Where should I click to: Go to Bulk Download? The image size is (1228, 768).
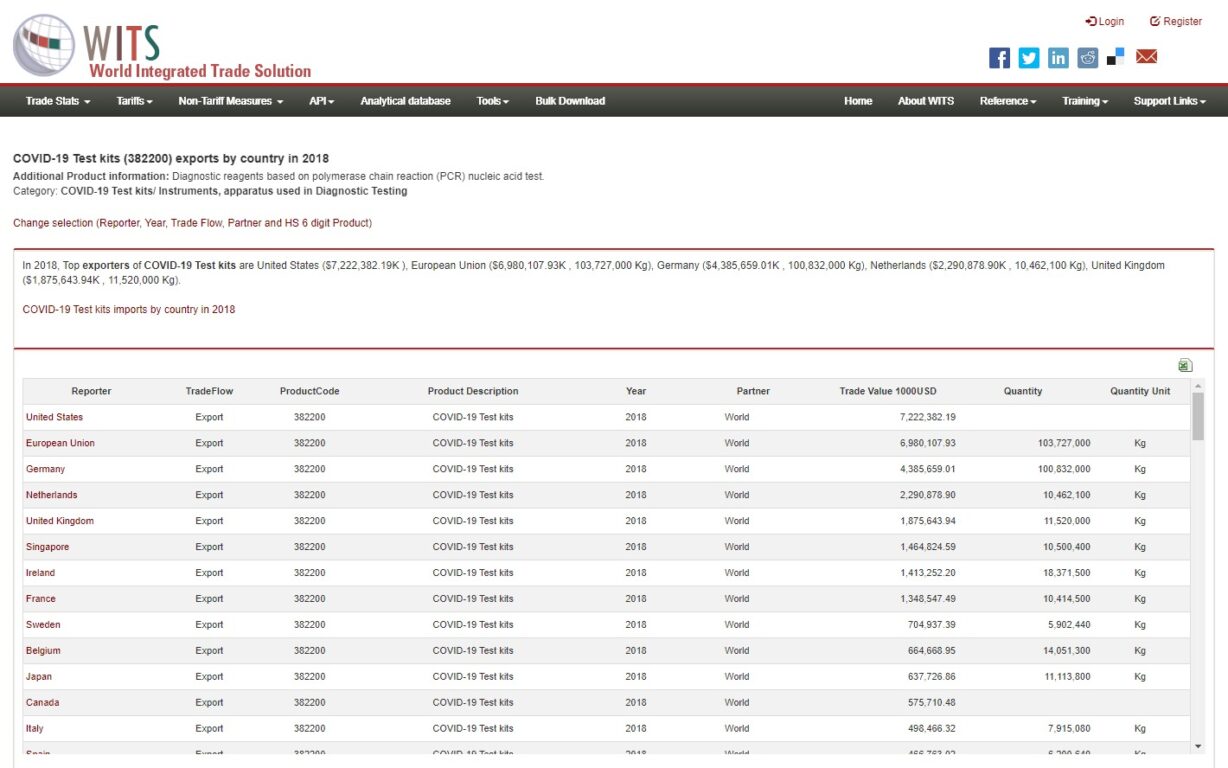point(570,101)
